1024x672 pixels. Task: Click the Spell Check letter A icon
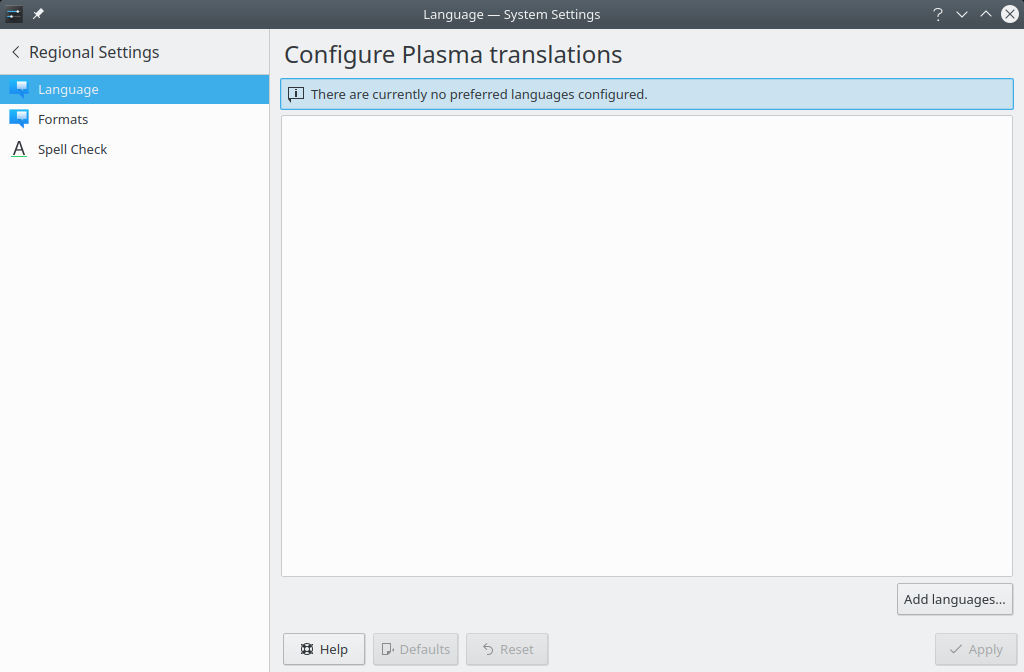pyautogui.click(x=19, y=149)
